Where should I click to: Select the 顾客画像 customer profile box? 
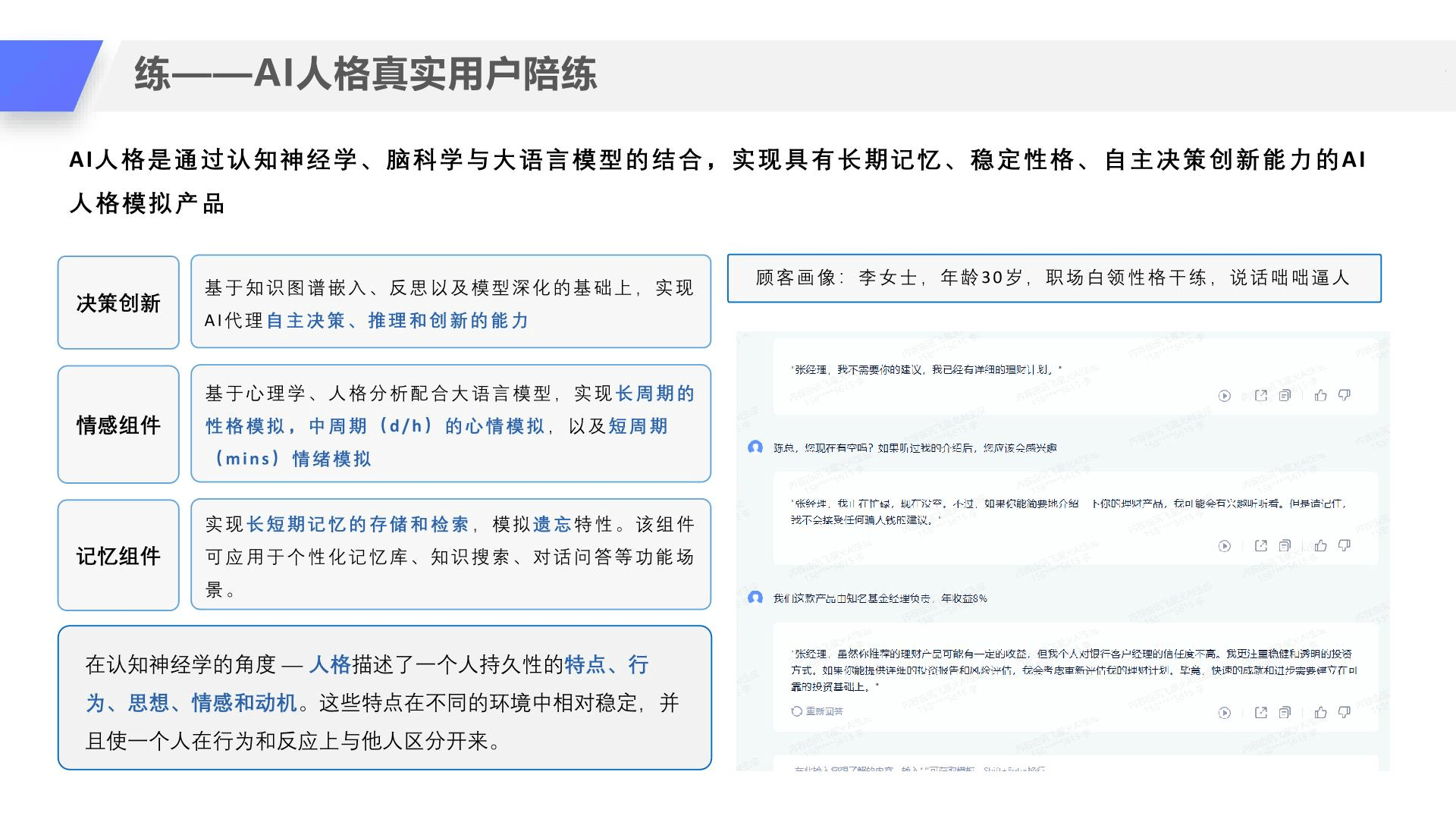click(x=1053, y=278)
